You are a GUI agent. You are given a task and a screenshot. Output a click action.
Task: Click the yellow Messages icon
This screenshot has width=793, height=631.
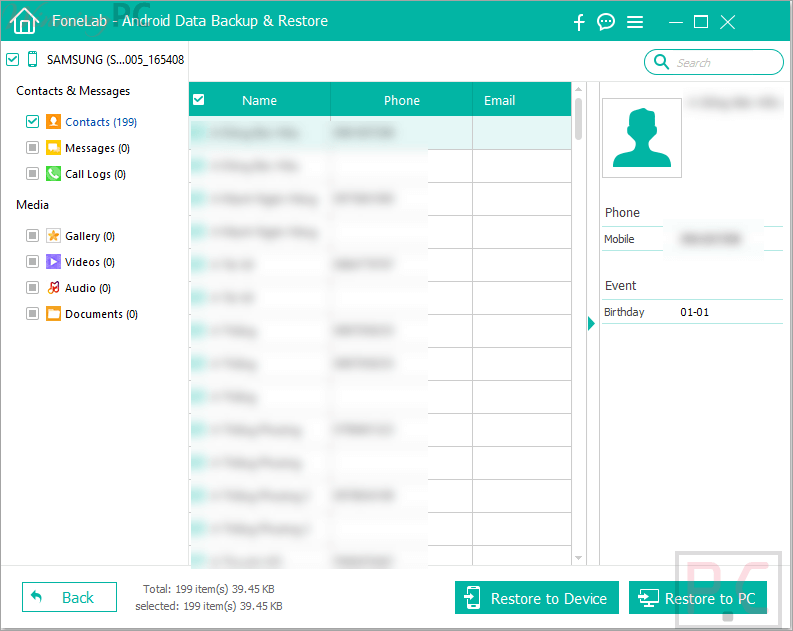tap(53, 148)
